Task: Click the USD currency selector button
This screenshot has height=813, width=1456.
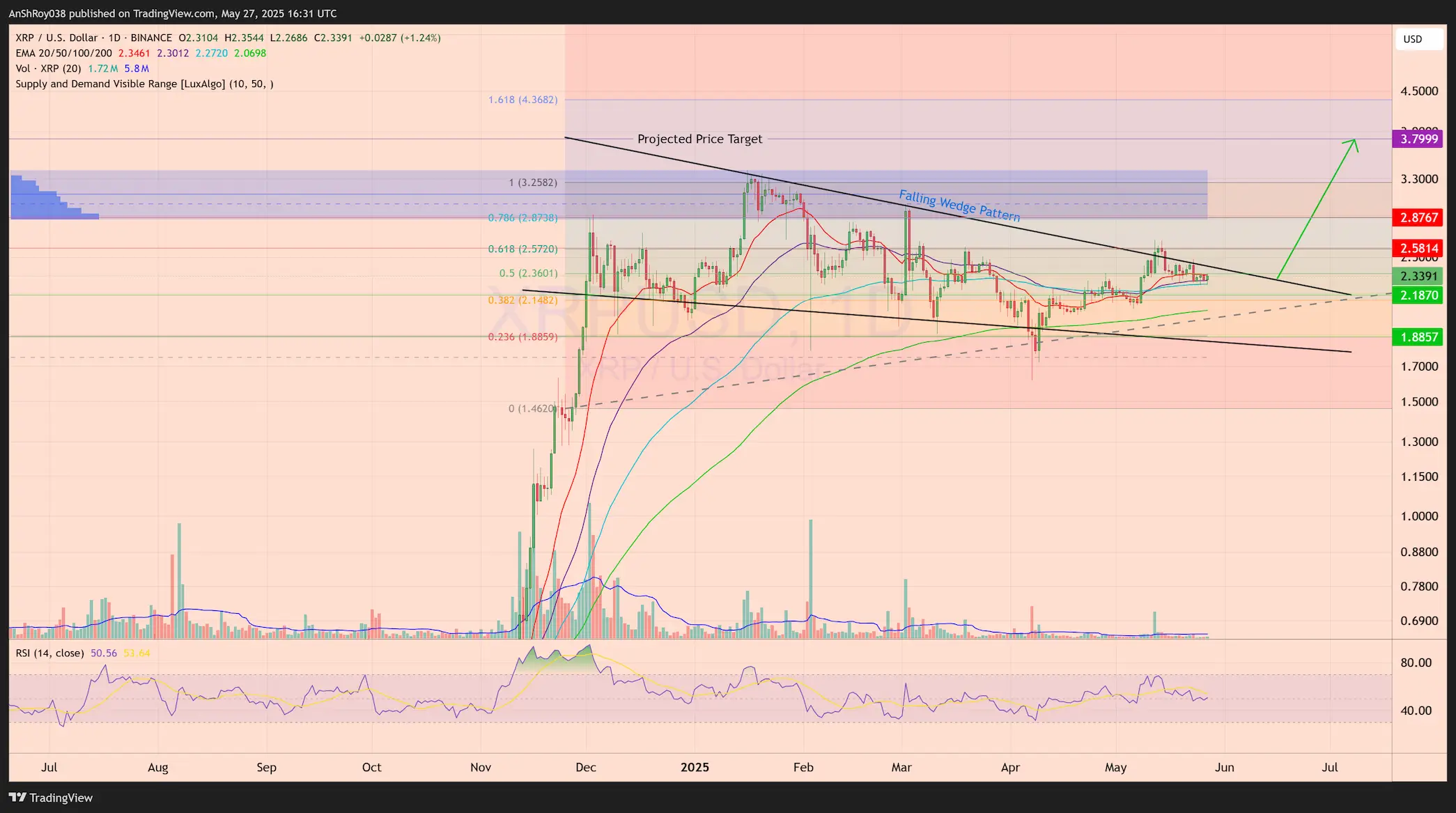Action: coord(1418,39)
